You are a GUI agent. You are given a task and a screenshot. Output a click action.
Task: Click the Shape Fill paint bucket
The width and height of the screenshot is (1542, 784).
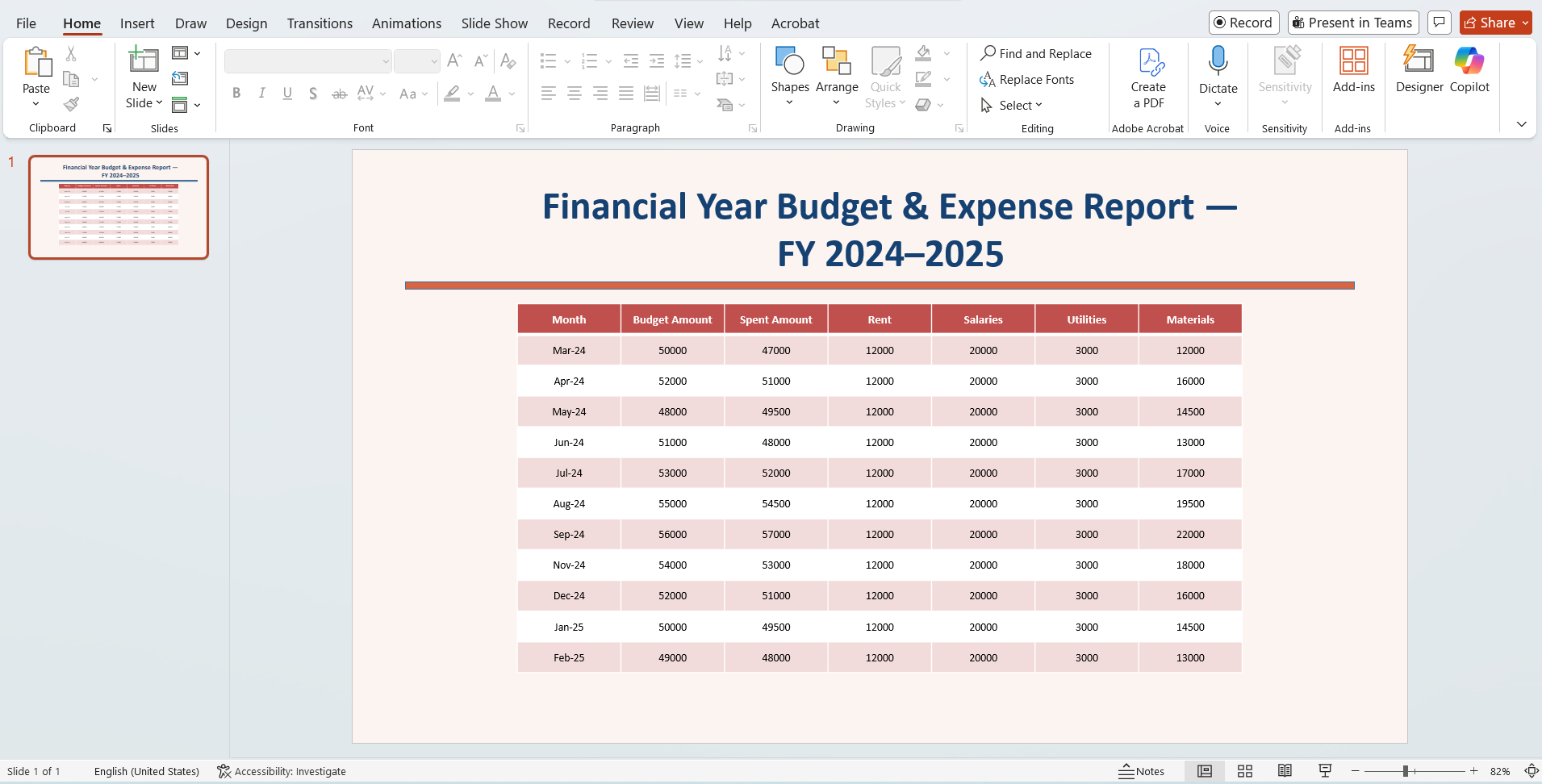point(924,54)
